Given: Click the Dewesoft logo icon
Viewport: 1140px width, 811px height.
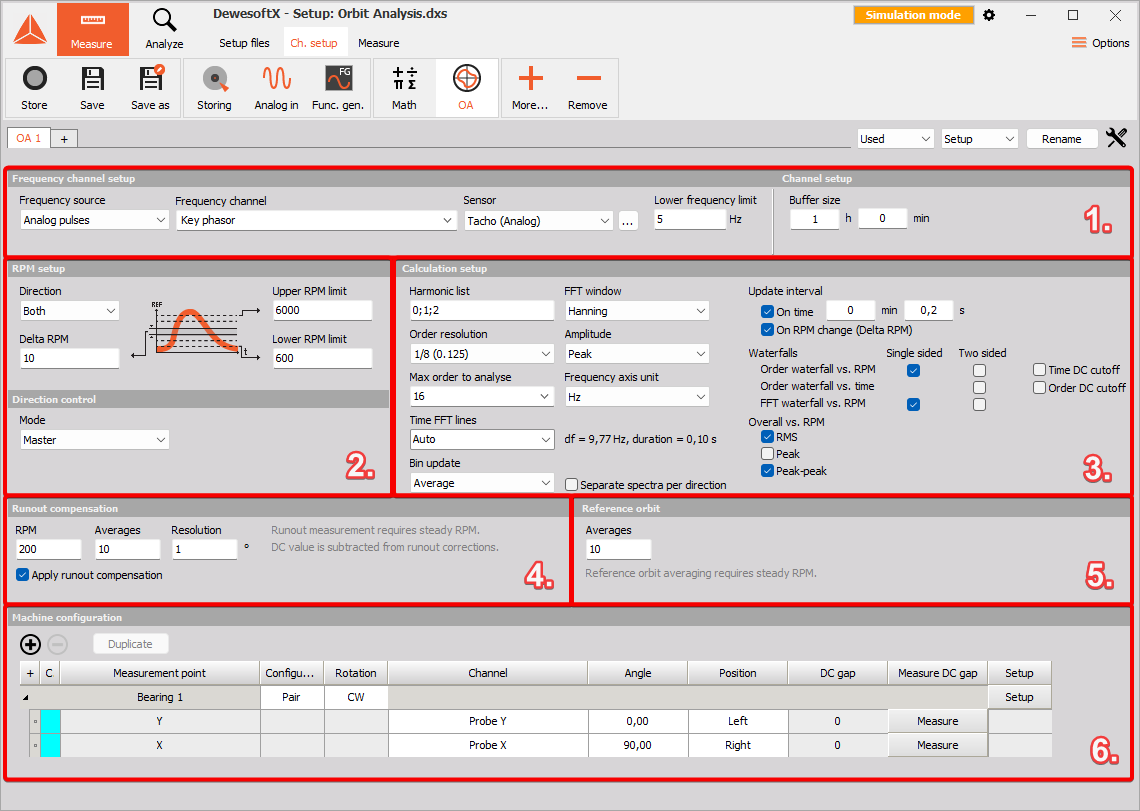Looking at the screenshot, I should [x=30, y=30].
